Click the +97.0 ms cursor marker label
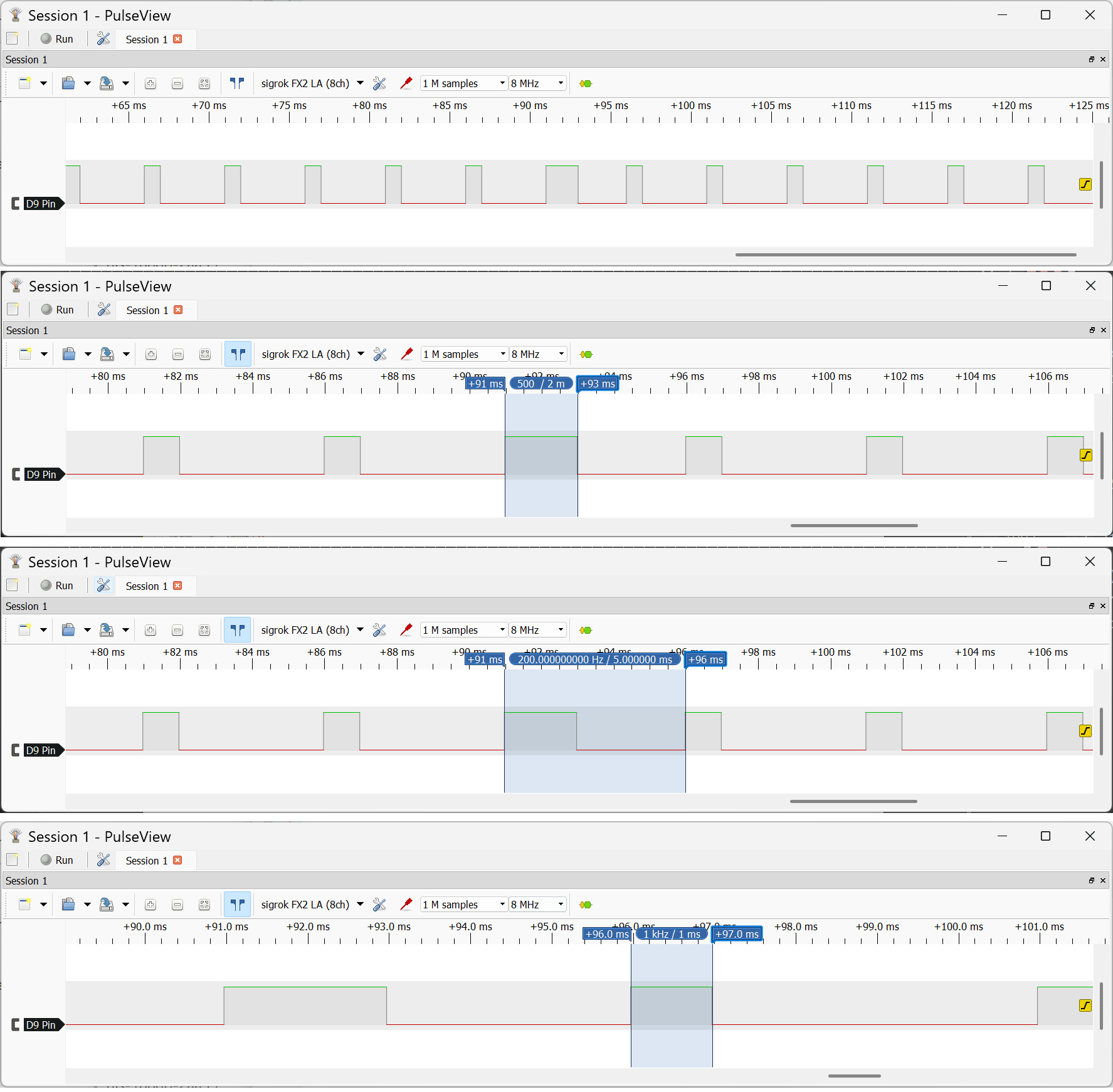This screenshot has width=1113, height=1092. (737, 935)
